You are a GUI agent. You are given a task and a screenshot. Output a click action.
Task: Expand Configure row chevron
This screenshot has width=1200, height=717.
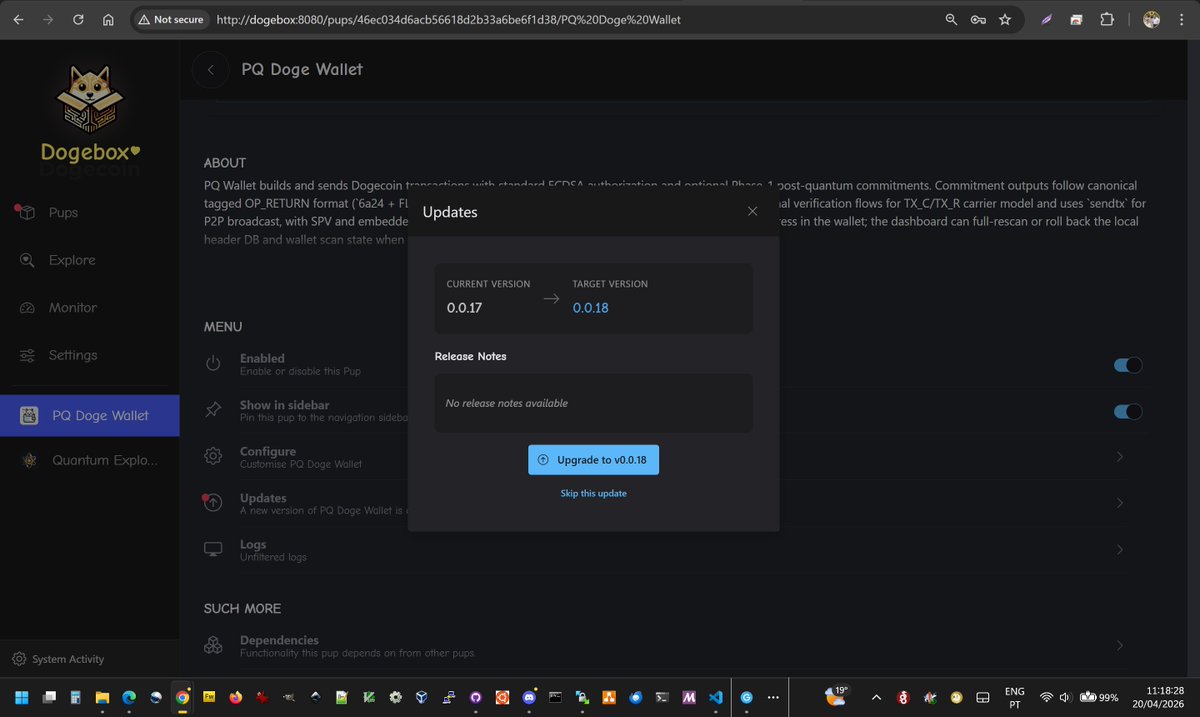(x=1119, y=457)
